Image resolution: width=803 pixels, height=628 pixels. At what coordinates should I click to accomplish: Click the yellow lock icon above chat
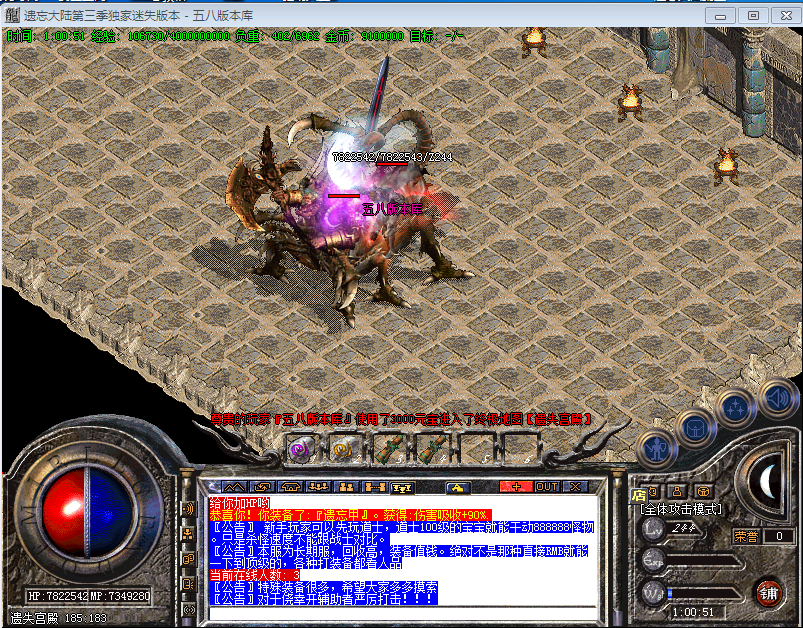458,487
